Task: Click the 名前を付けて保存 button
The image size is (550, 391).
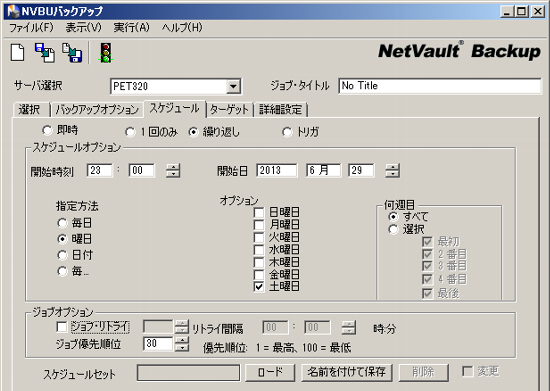Action: (x=347, y=372)
